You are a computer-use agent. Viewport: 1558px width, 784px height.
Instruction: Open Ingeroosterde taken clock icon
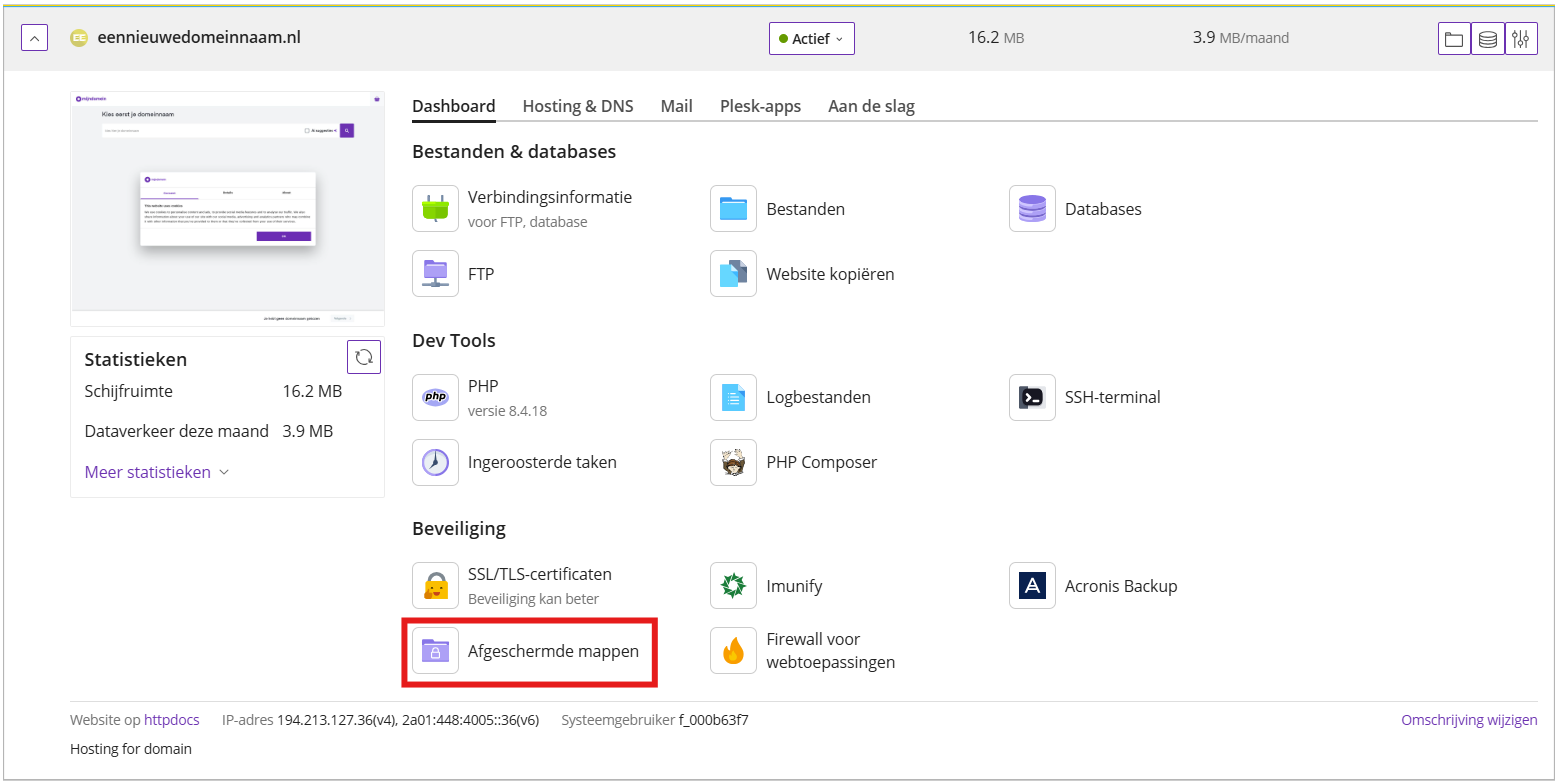coord(435,462)
